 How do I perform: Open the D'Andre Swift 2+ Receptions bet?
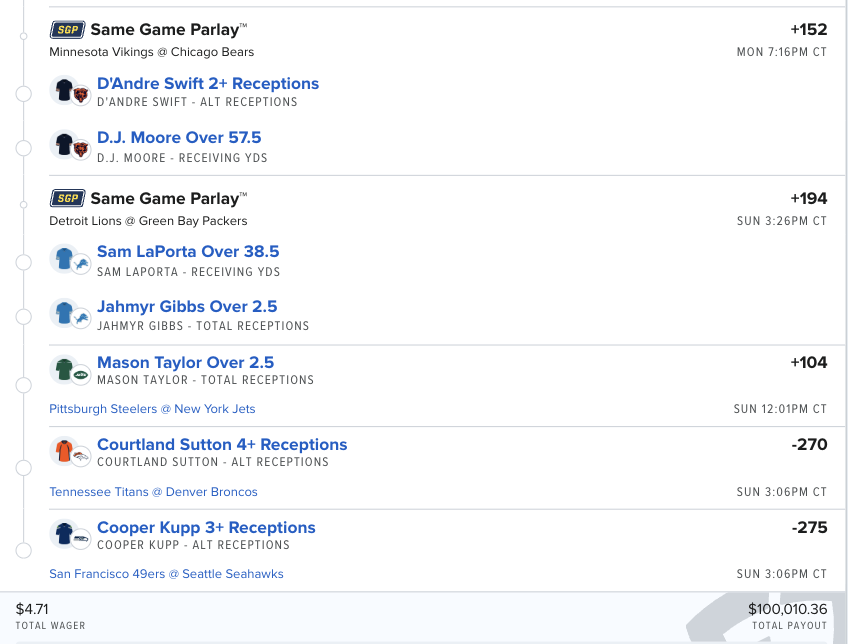[x=208, y=82]
